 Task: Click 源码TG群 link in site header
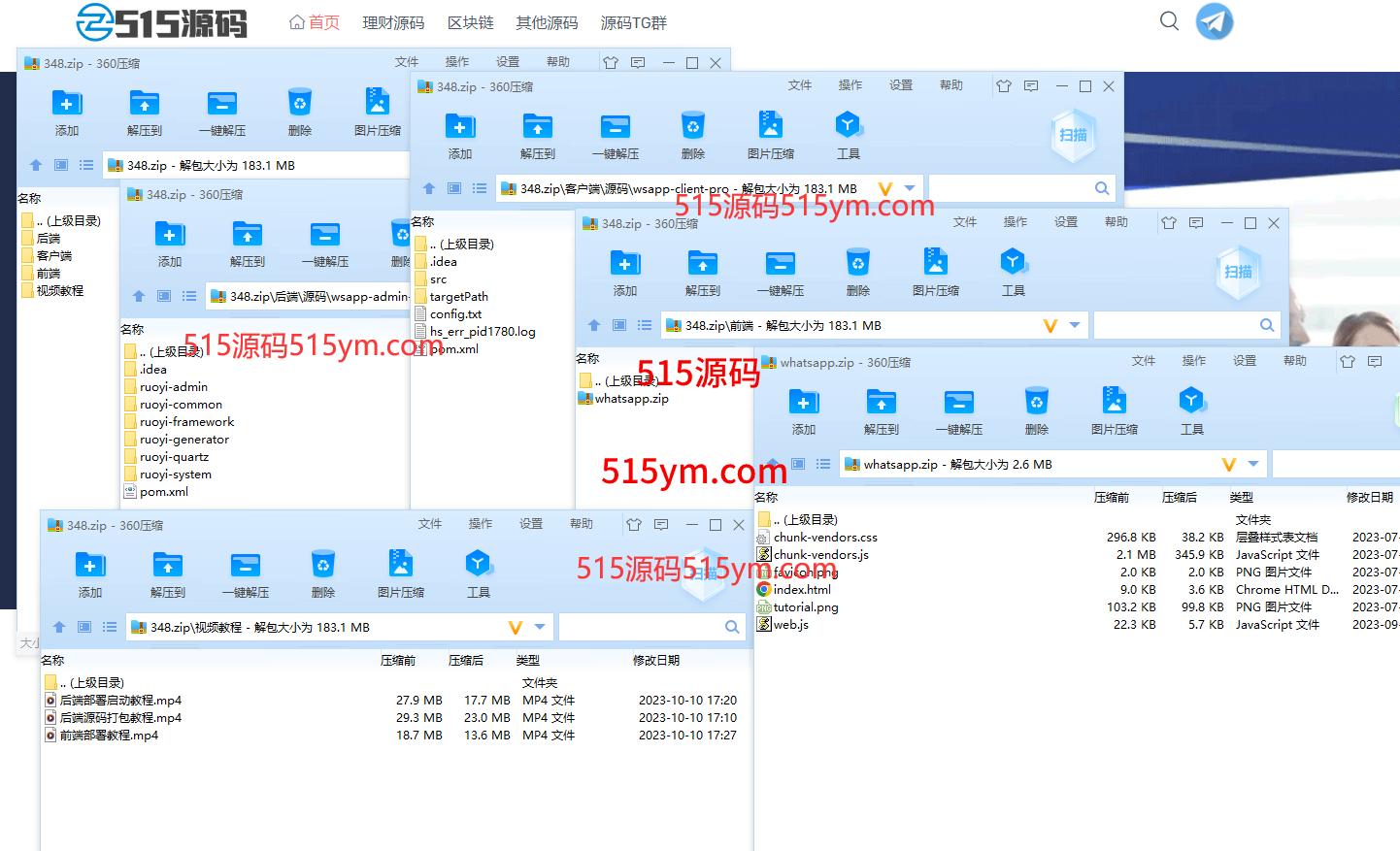point(633,22)
